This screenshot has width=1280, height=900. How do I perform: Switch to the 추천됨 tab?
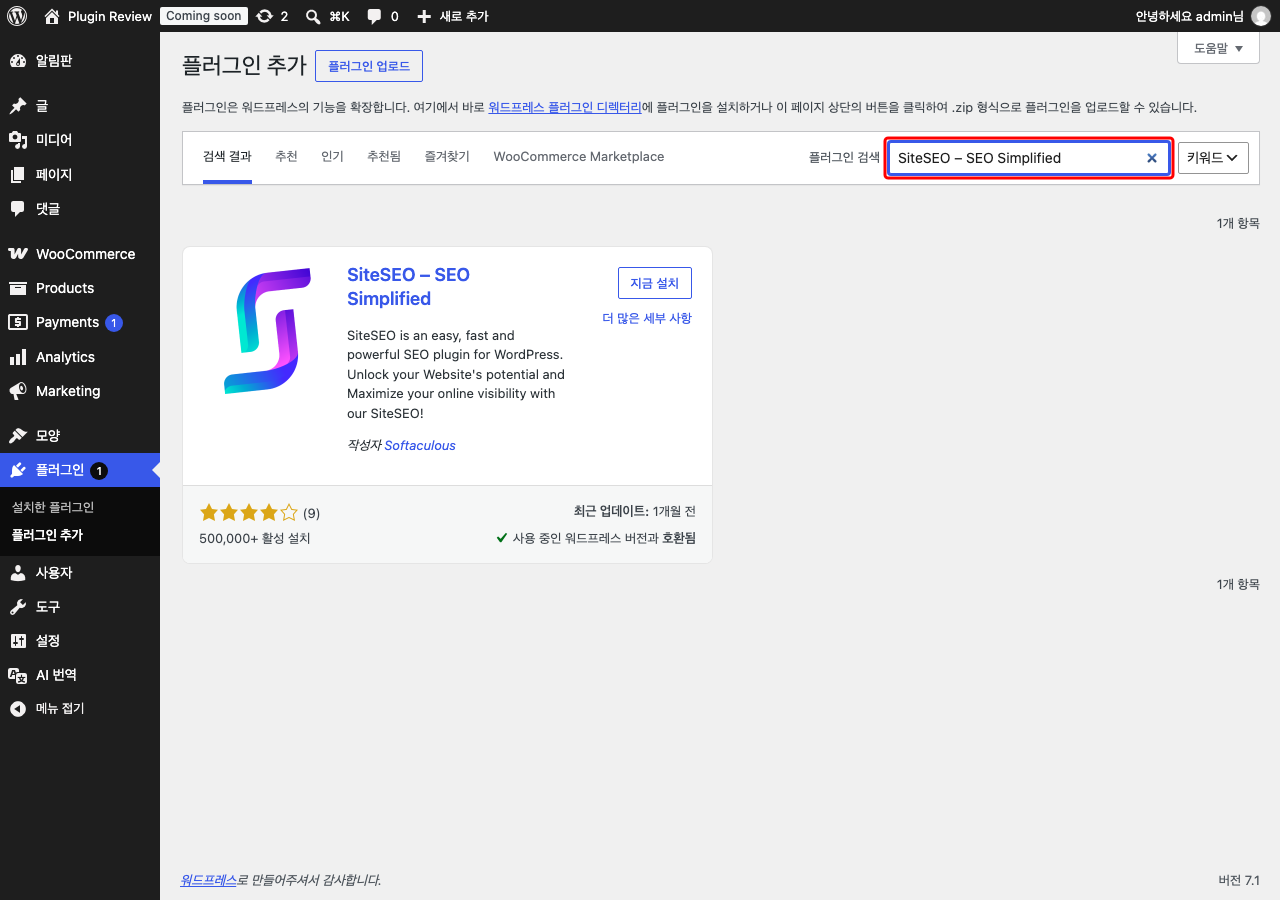[x=384, y=157]
